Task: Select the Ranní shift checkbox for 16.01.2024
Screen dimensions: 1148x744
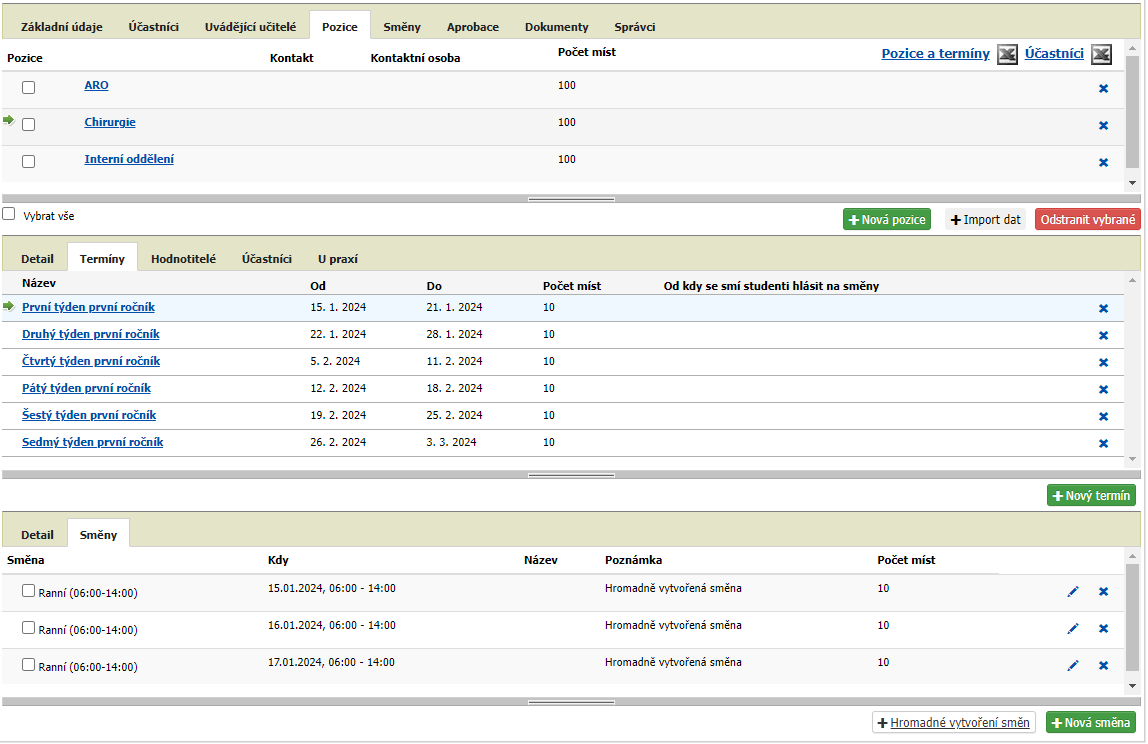Action: 29,628
